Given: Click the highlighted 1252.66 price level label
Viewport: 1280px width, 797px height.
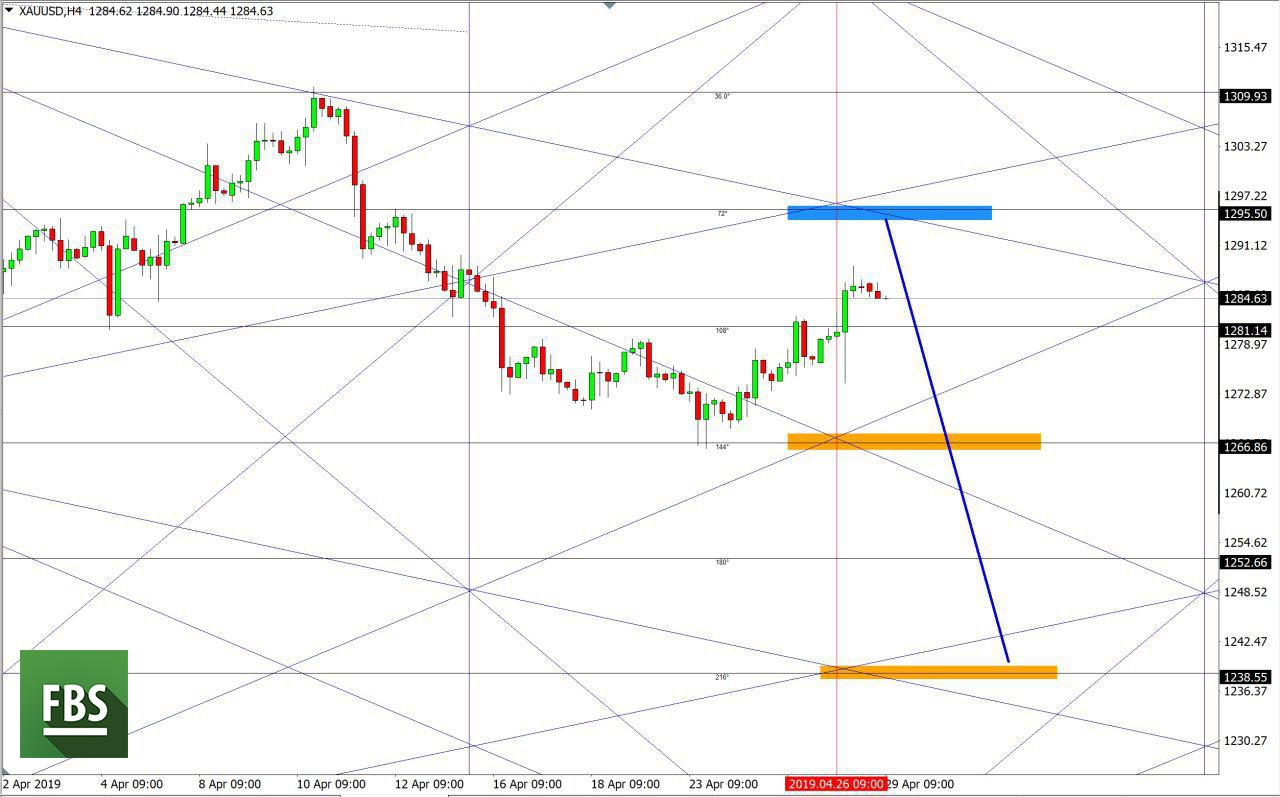Looking at the screenshot, I should click(1246, 562).
